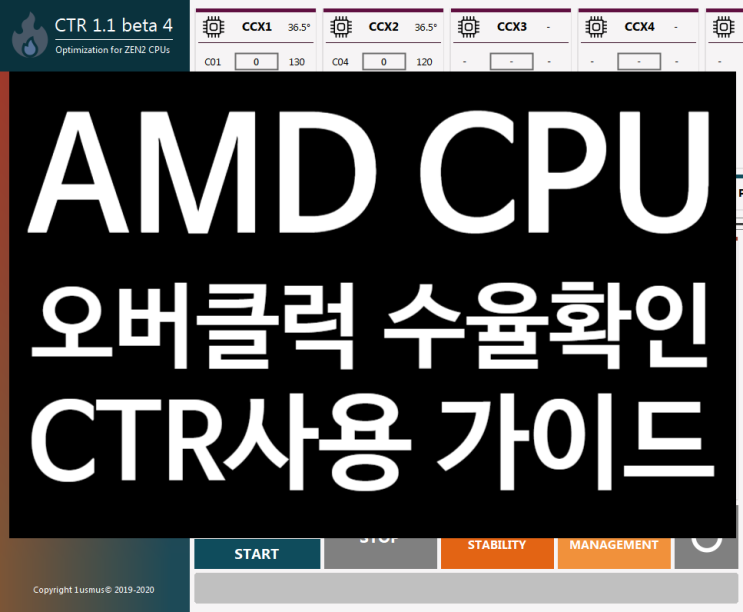Image resolution: width=743 pixels, height=612 pixels.
Task: Click the CCX2 label
Action: point(384,27)
